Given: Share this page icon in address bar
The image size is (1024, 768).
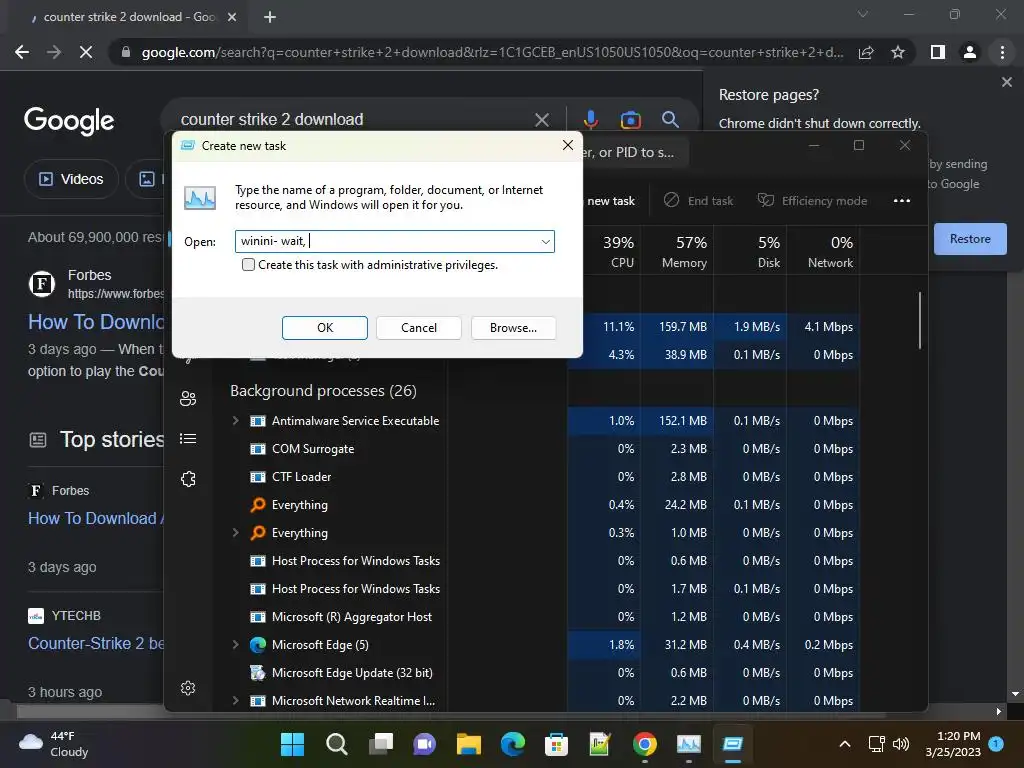Looking at the screenshot, I should [x=866, y=52].
